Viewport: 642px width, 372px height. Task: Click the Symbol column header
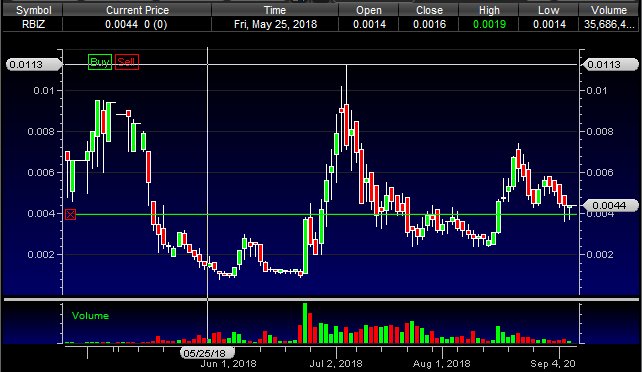click(x=33, y=10)
